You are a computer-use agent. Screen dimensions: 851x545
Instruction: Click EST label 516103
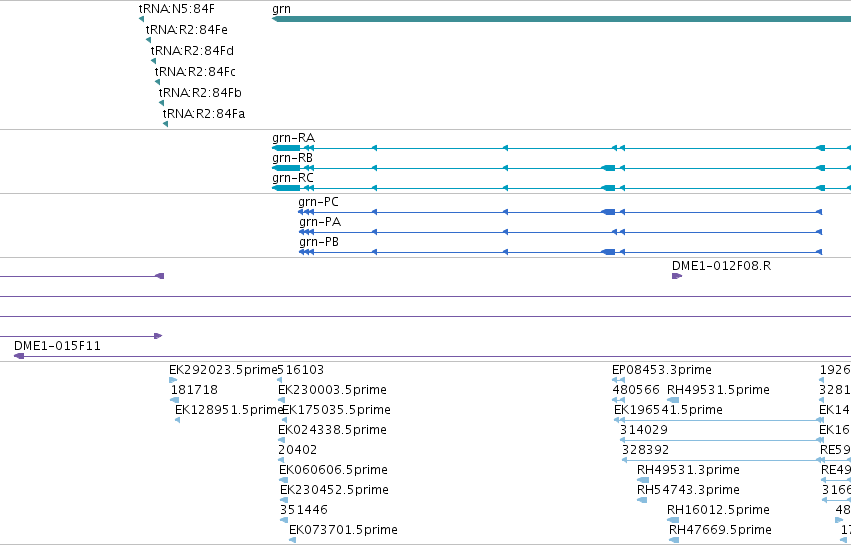301,370
